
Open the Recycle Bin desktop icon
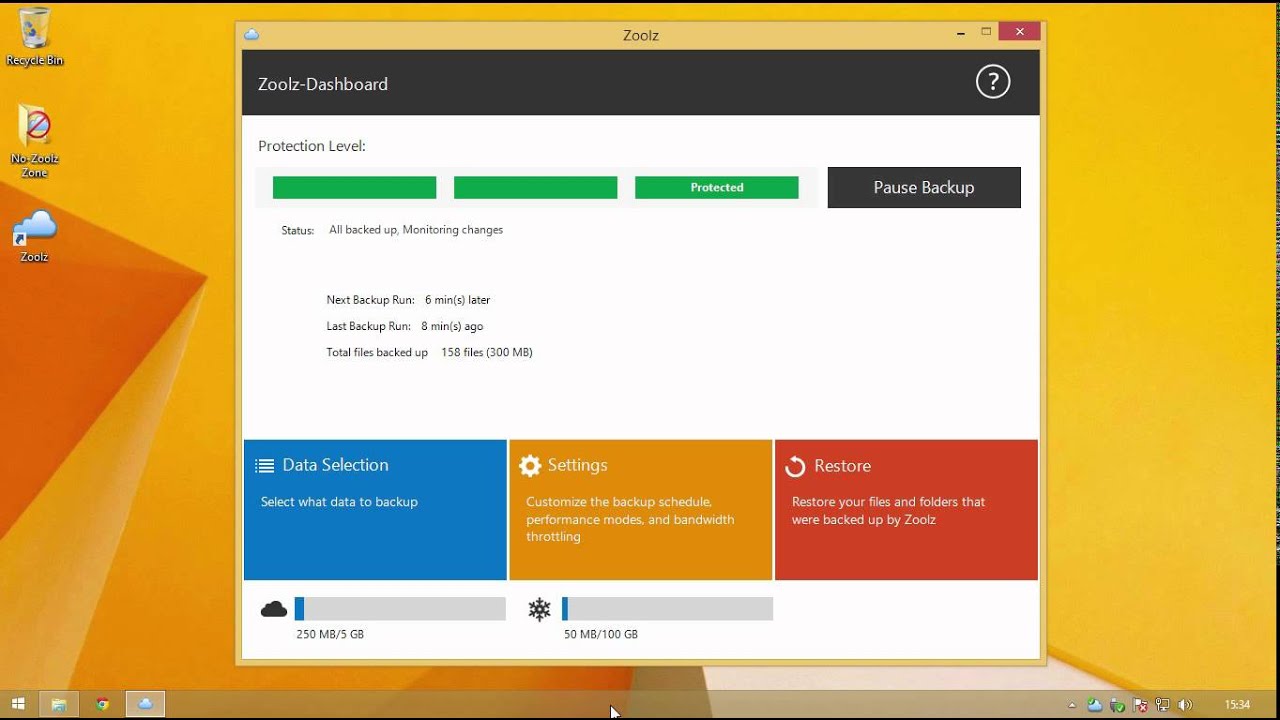tap(35, 37)
